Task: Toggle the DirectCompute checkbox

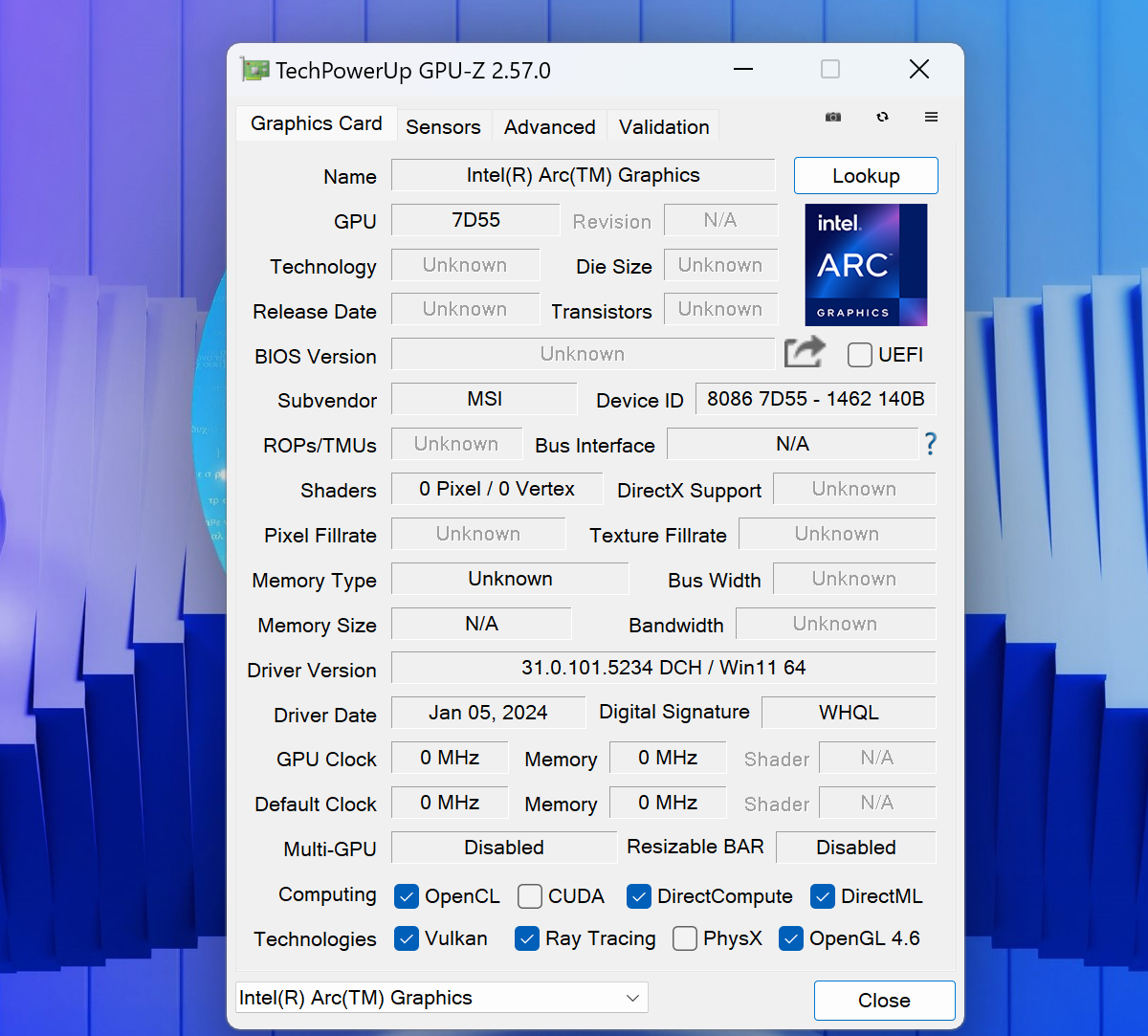Action: point(639,896)
